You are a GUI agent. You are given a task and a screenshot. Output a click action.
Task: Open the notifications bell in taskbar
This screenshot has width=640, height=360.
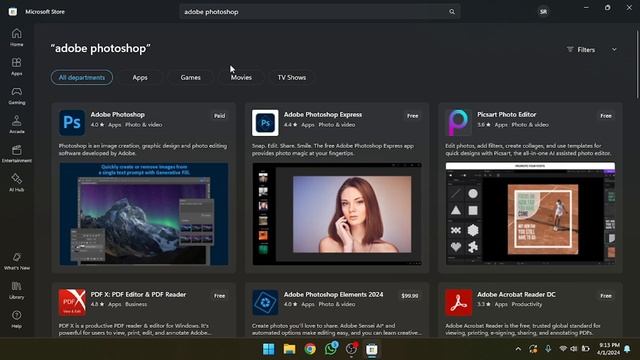tap(627, 349)
